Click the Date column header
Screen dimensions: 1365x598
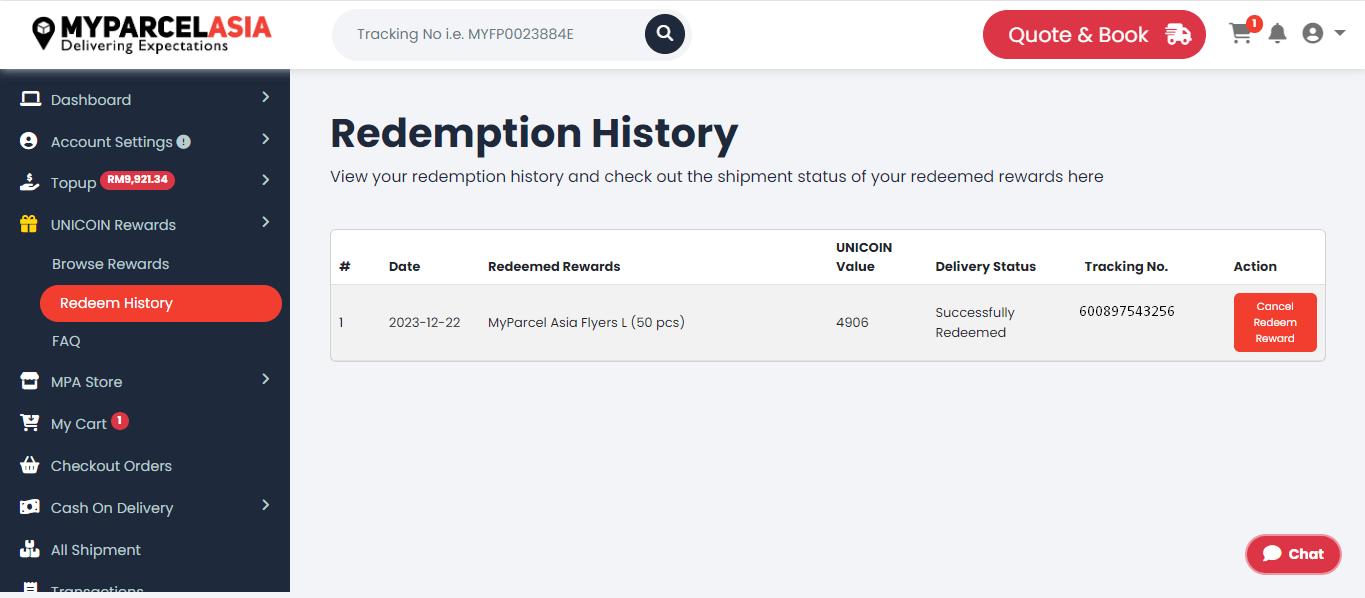tap(404, 266)
